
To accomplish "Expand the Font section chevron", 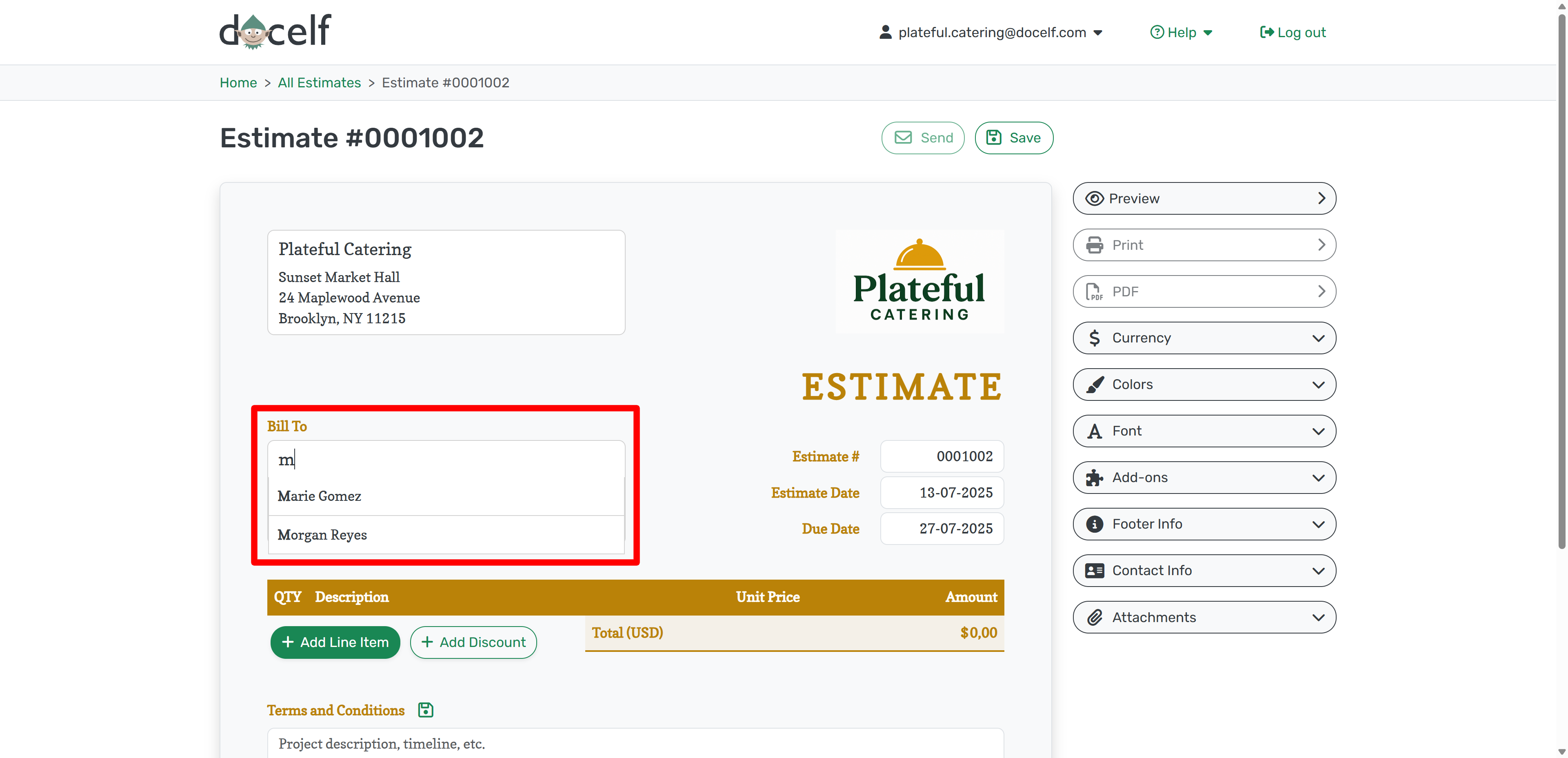I will (1318, 431).
